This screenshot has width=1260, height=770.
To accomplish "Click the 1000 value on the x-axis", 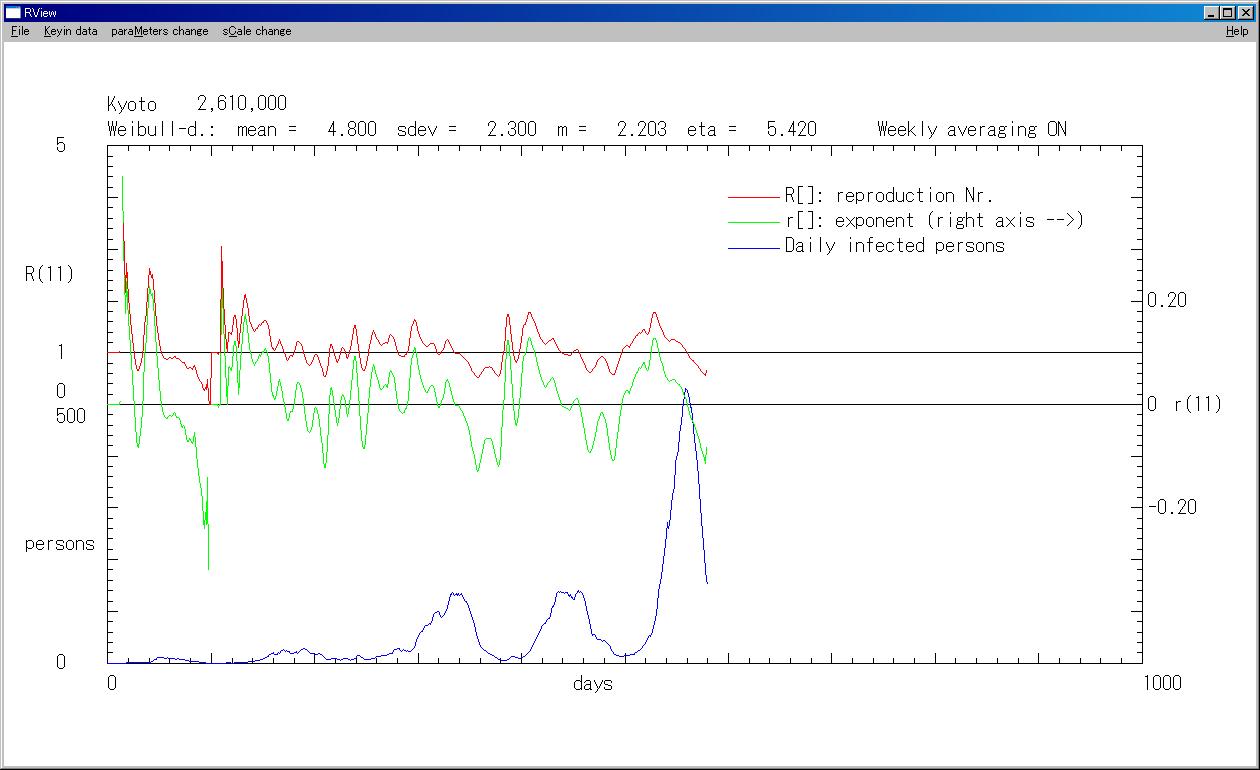I will pyautogui.click(x=1161, y=683).
